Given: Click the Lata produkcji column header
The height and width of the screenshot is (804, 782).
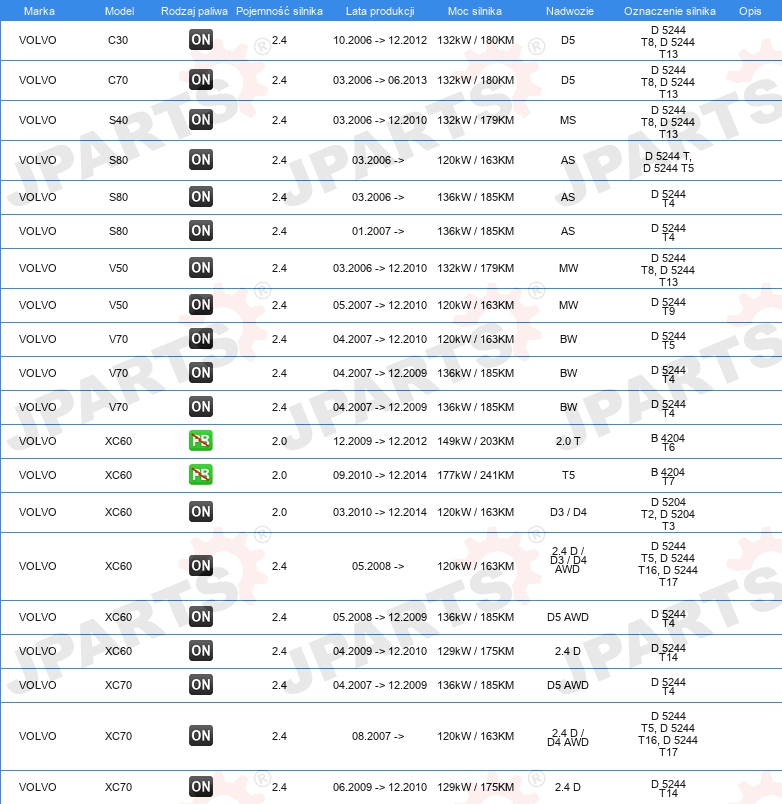Looking at the screenshot, I should point(380,11).
